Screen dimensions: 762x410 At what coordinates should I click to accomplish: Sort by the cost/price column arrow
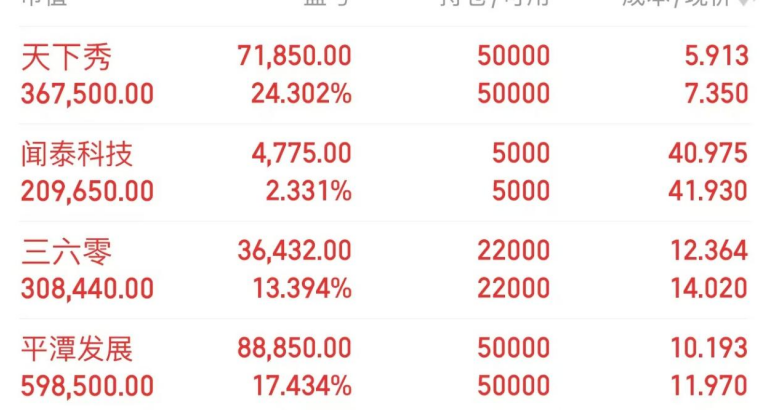(x=744, y=4)
